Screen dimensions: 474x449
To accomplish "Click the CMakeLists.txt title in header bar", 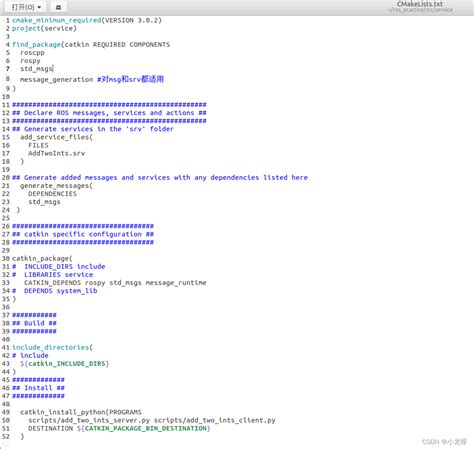I will pyautogui.click(x=420, y=4).
